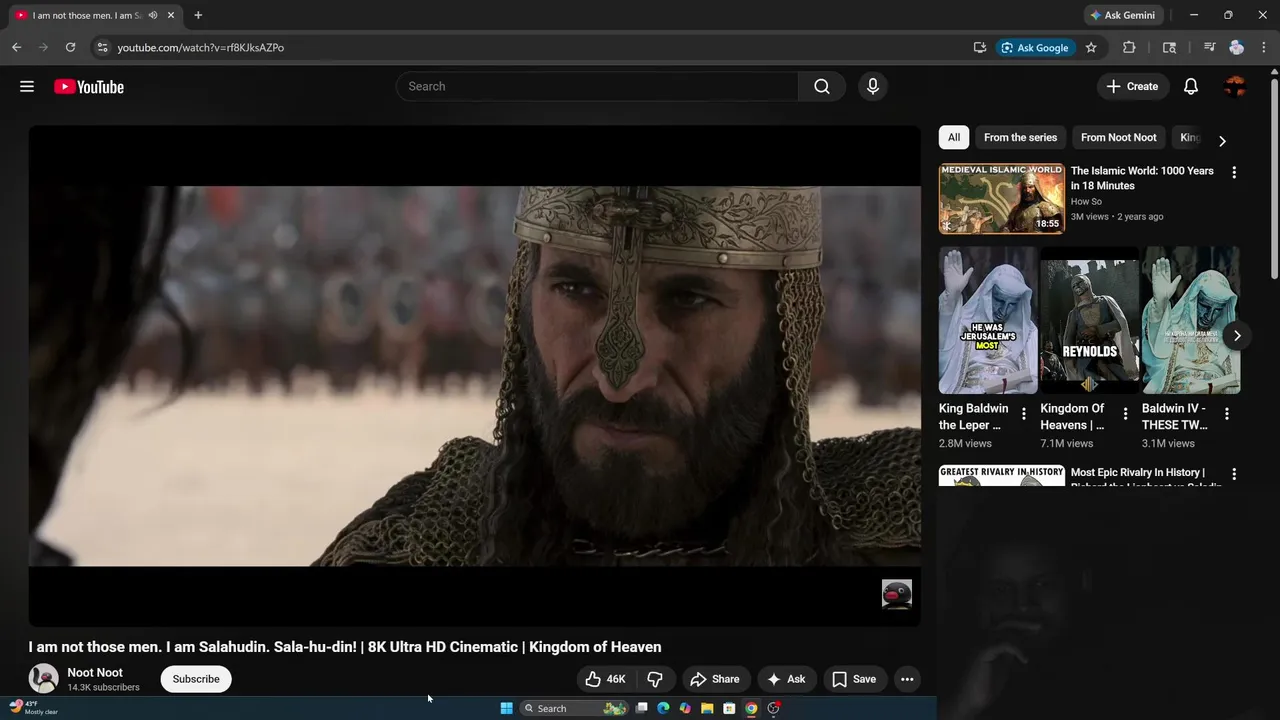The image size is (1280, 720).
Task: Open the Noot Noot channel name link
Action: 95,673
